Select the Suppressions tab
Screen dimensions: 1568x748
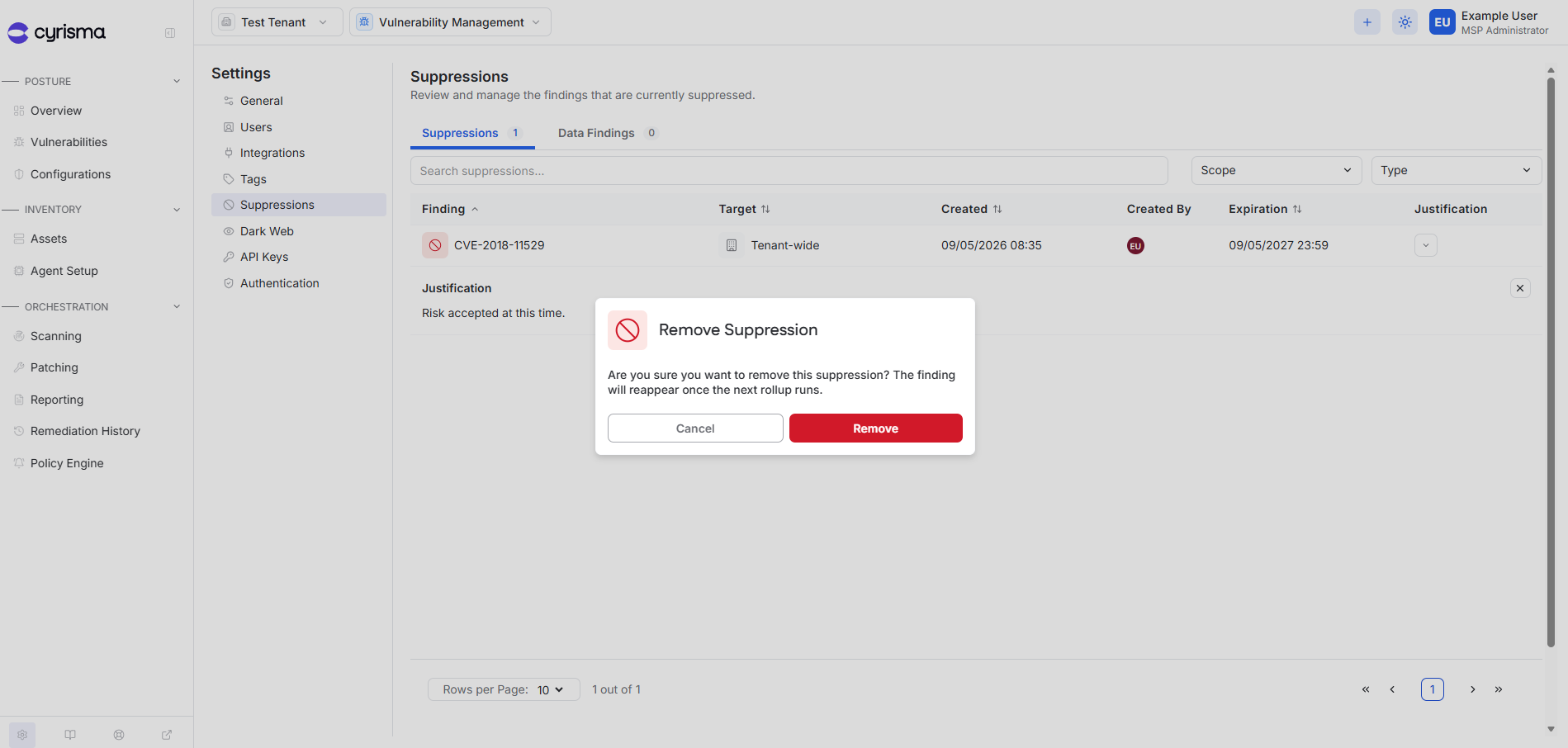coord(472,133)
